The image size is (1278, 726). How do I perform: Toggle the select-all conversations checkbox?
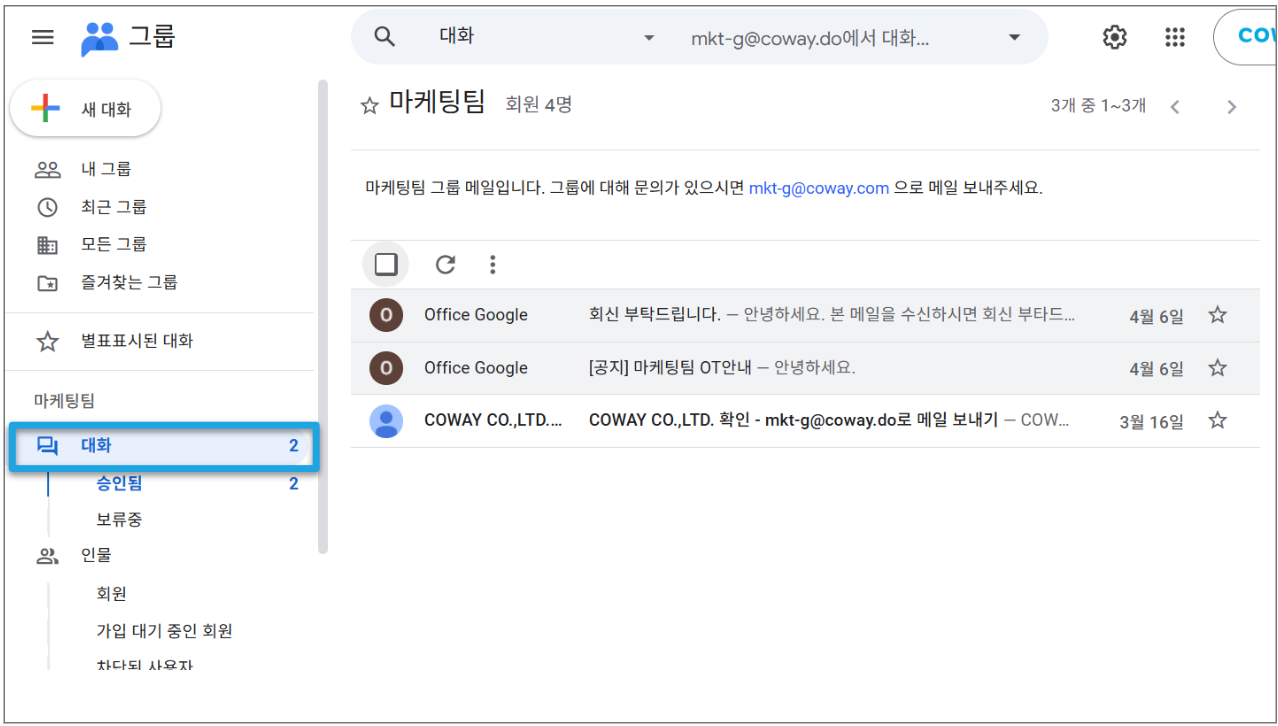point(386,264)
